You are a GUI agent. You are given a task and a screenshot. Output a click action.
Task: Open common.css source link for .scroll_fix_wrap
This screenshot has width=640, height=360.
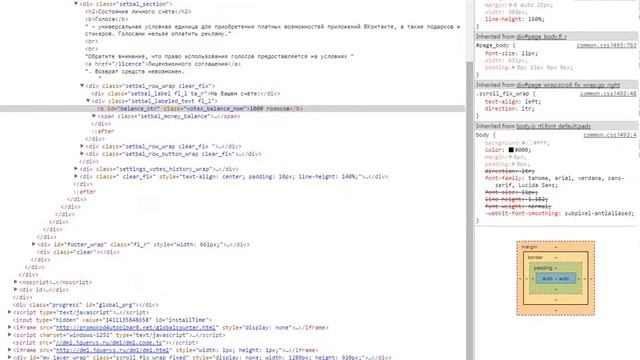(608, 93)
